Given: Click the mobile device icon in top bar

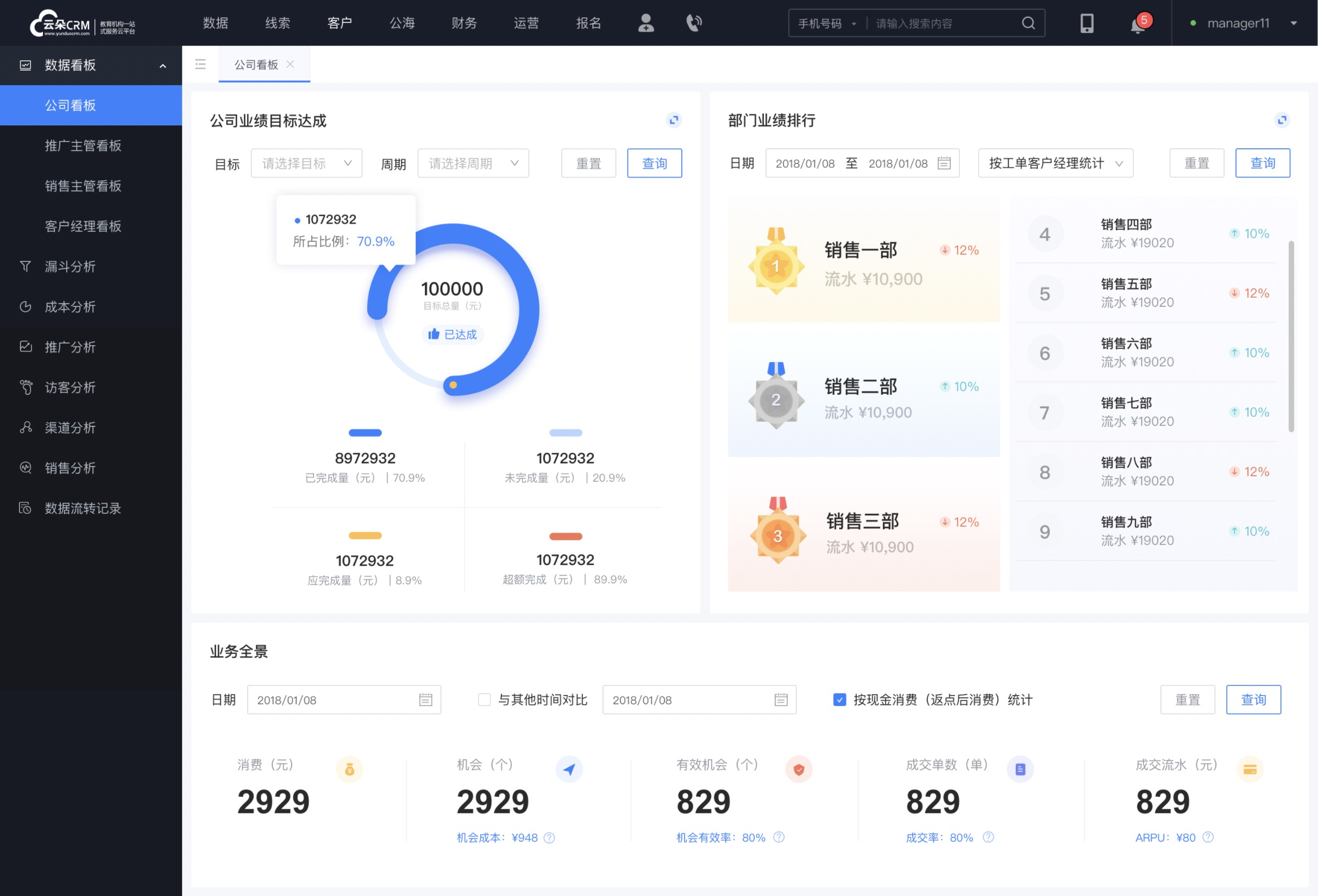Looking at the screenshot, I should pyautogui.click(x=1087, y=23).
